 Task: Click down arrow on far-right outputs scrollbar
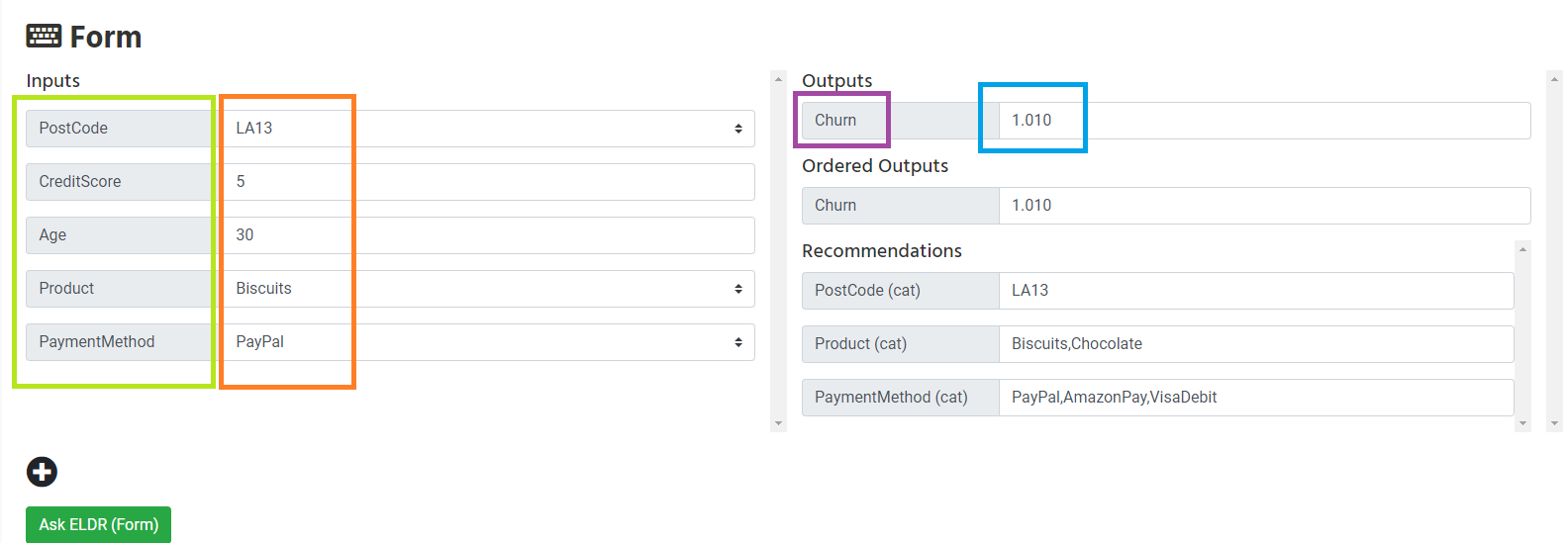coord(1554,423)
